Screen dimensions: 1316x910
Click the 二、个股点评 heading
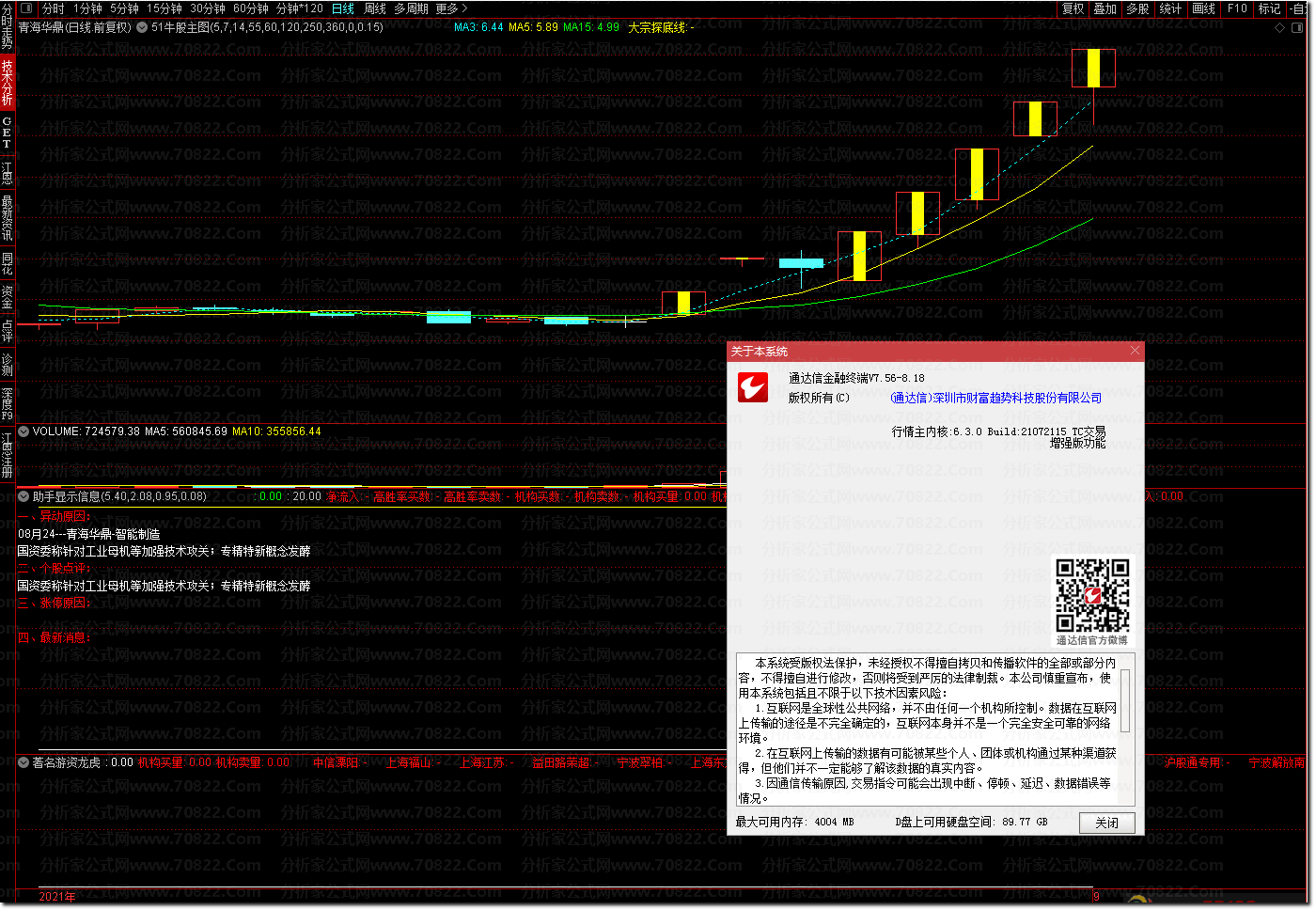(x=54, y=568)
